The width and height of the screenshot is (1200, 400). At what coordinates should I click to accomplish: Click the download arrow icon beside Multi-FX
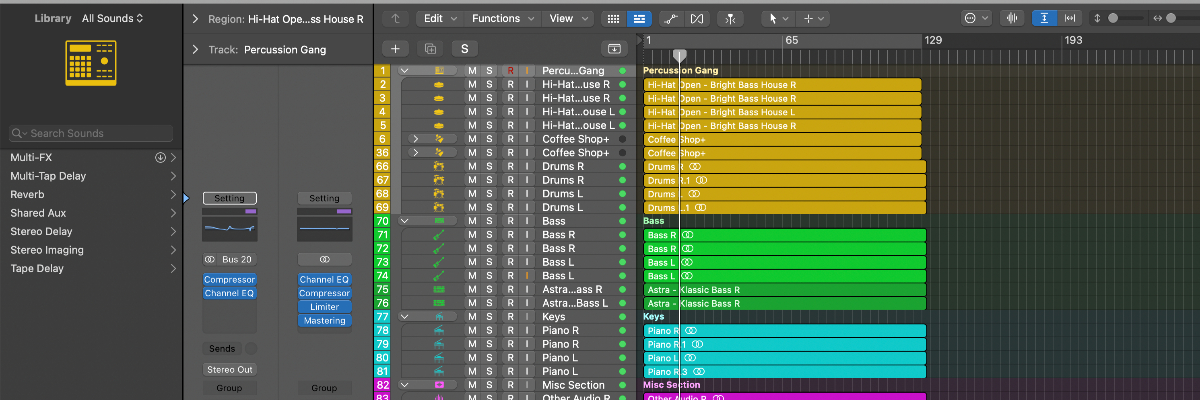click(x=160, y=158)
